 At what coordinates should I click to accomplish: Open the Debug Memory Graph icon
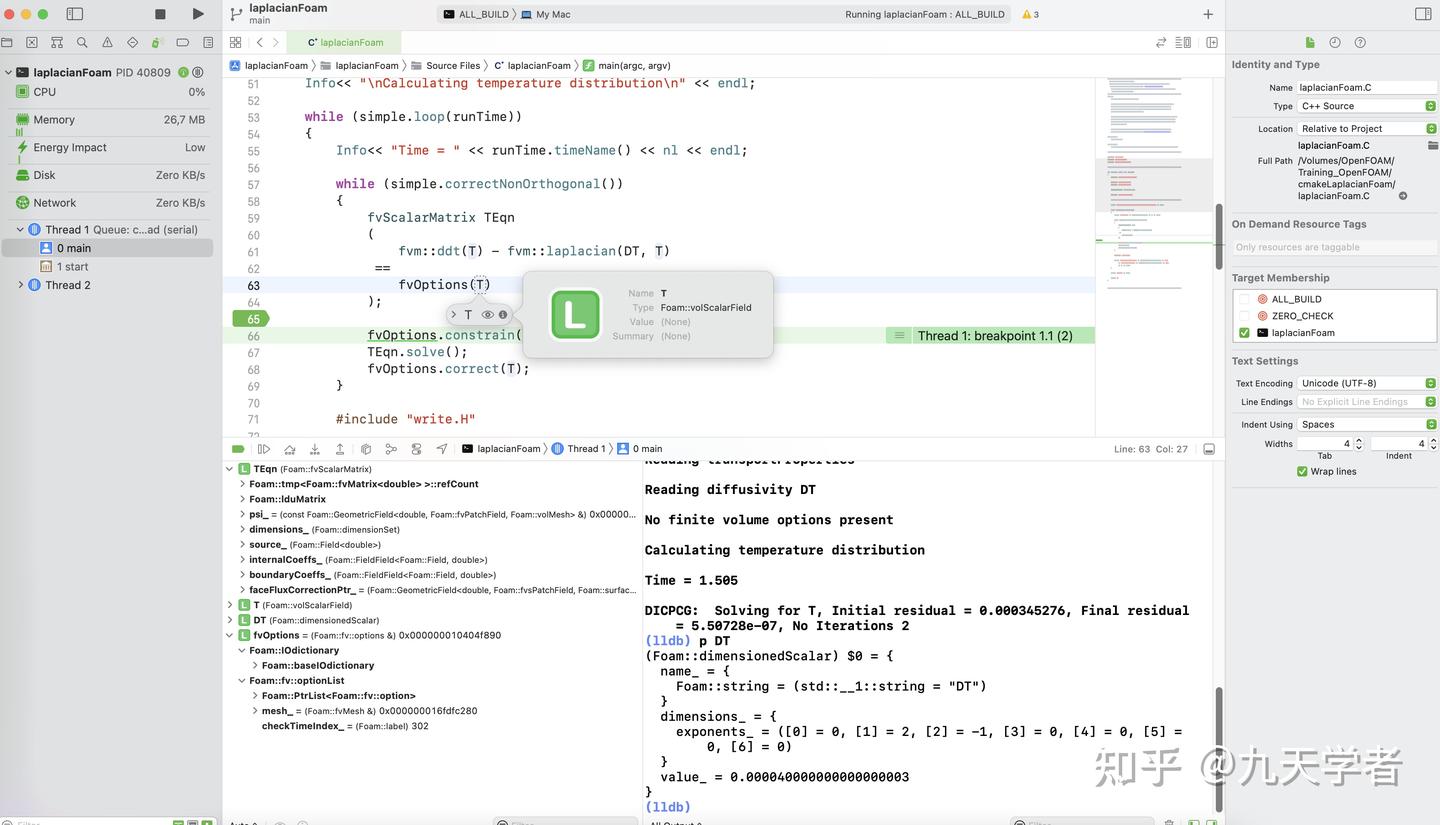tap(392, 449)
